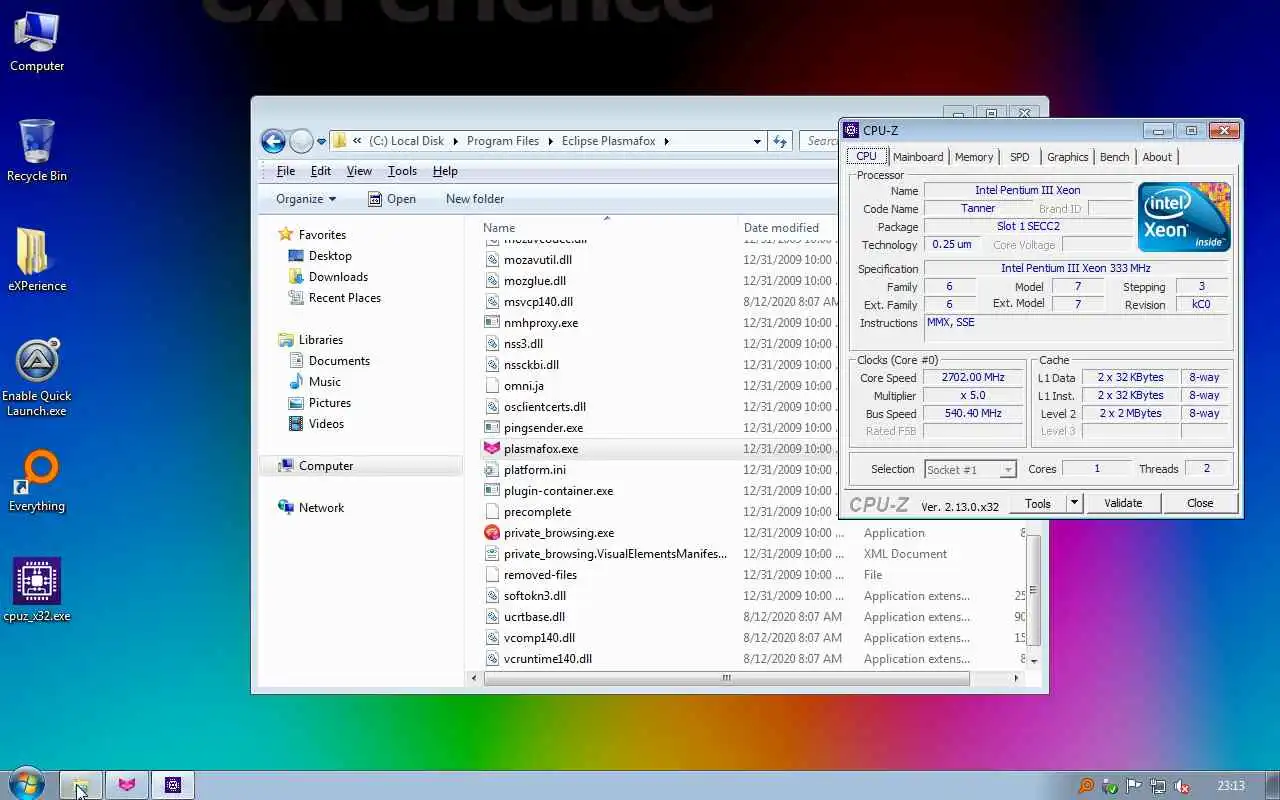Open the Computer desktop icon
1280x800 pixels.
37,42
